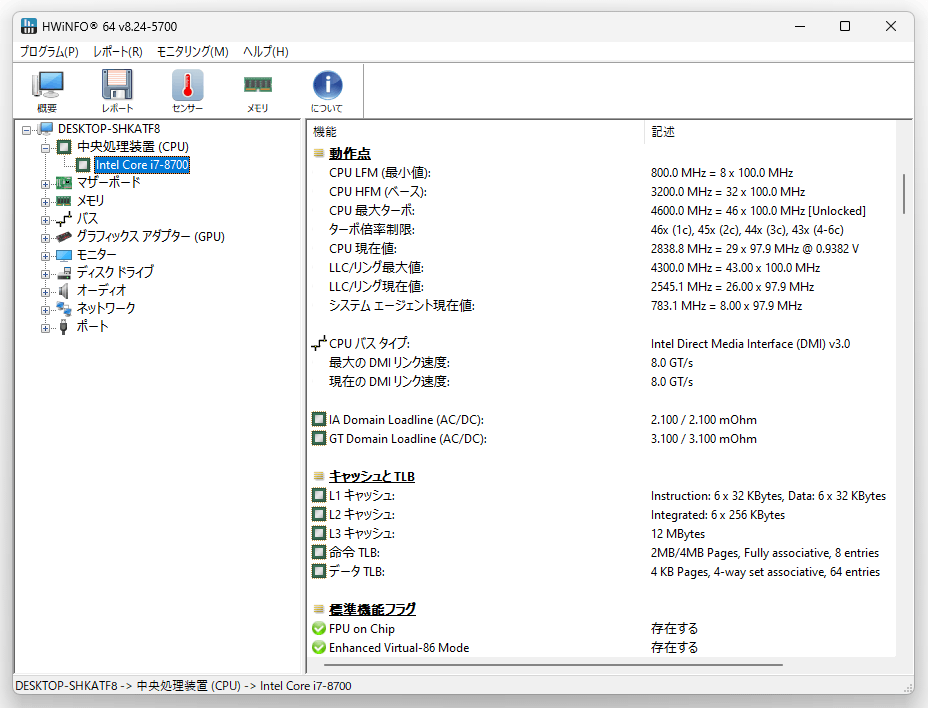The width and height of the screenshot is (928, 708).
Task: Click the バス bus icon in tree
Action: click(x=64, y=219)
